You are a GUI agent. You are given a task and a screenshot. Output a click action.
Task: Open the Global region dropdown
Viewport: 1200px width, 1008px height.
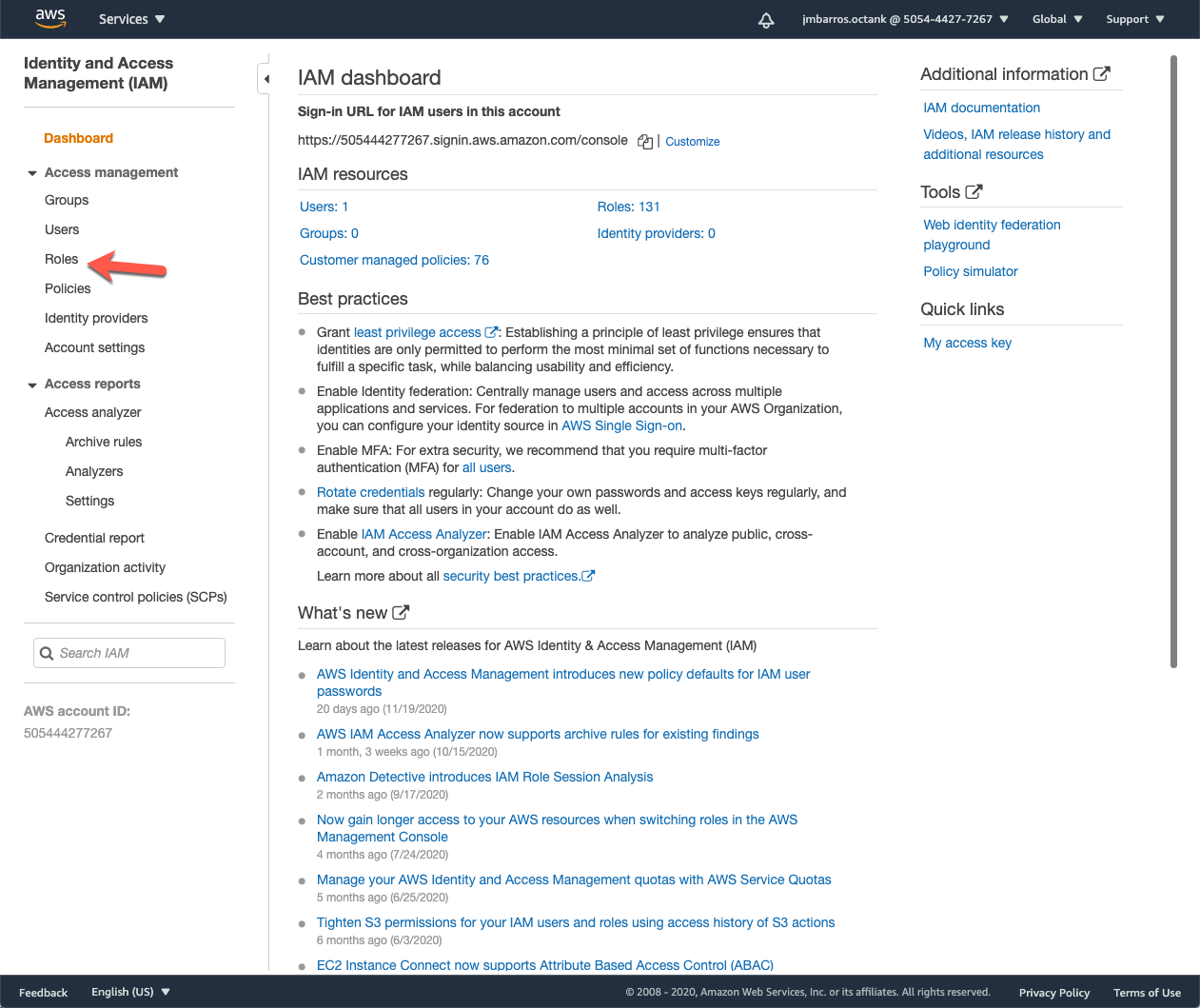point(1057,19)
